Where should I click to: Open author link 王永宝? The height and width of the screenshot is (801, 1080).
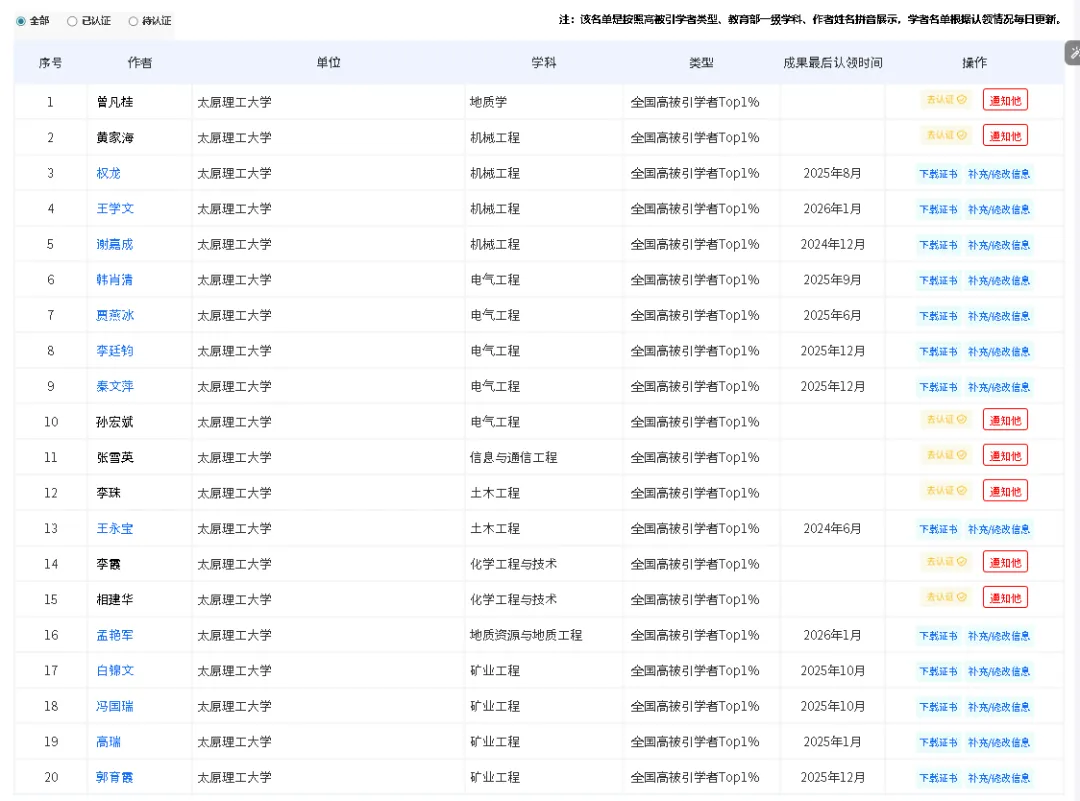115,529
